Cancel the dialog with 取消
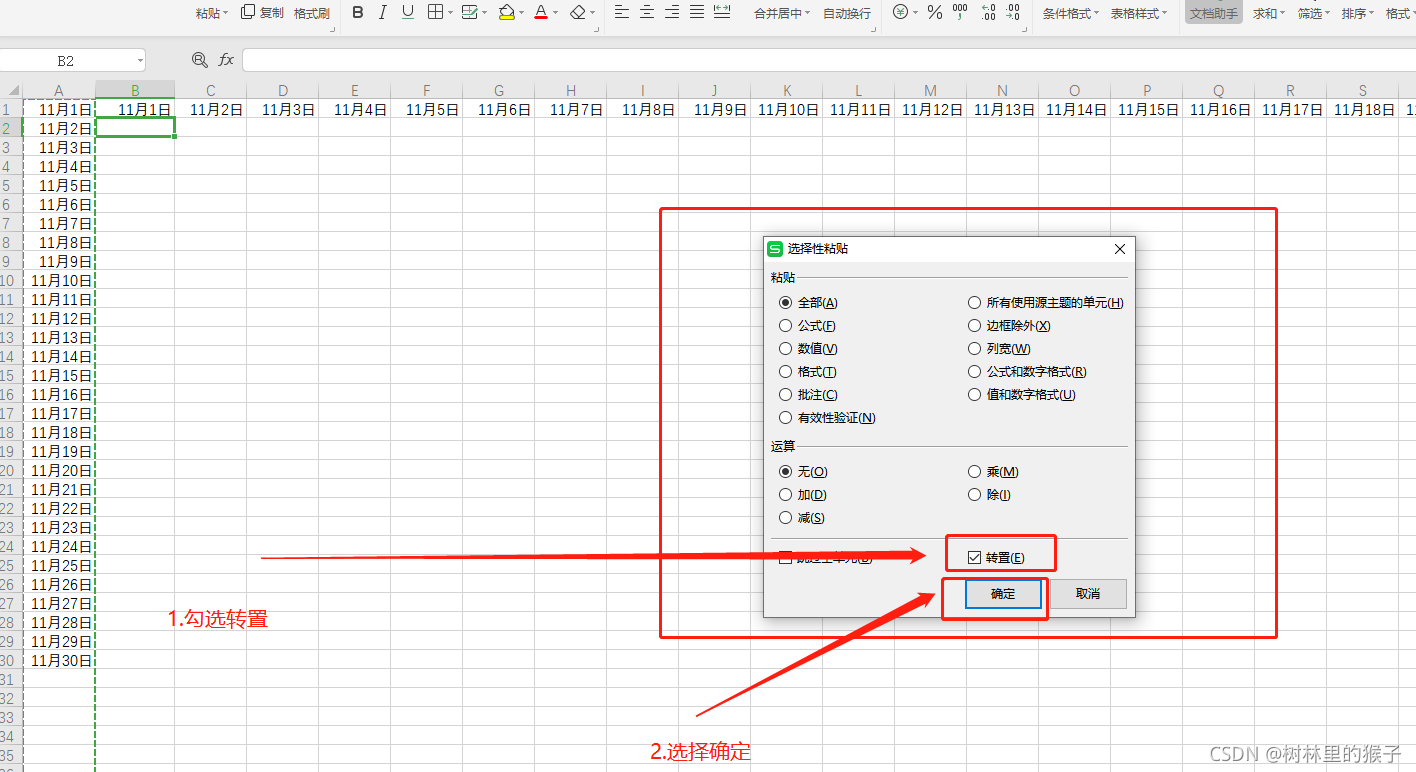This screenshot has height=772, width=1416. click(1088, 594)
